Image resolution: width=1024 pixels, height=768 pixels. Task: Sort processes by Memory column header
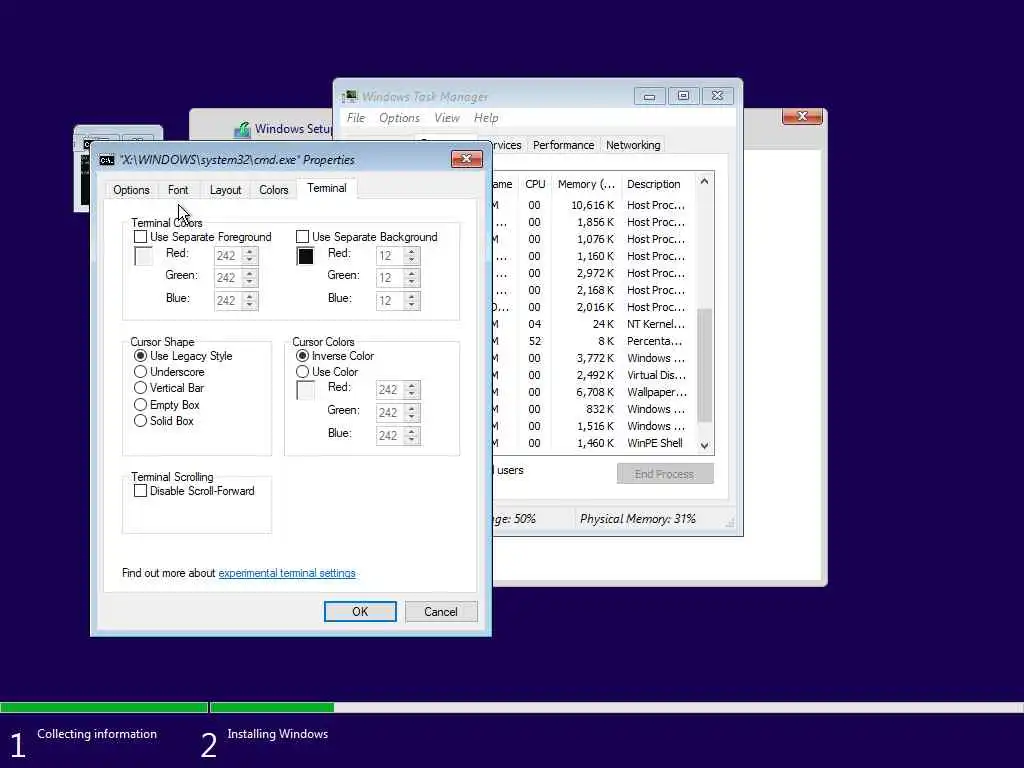[x=586, y=184]
